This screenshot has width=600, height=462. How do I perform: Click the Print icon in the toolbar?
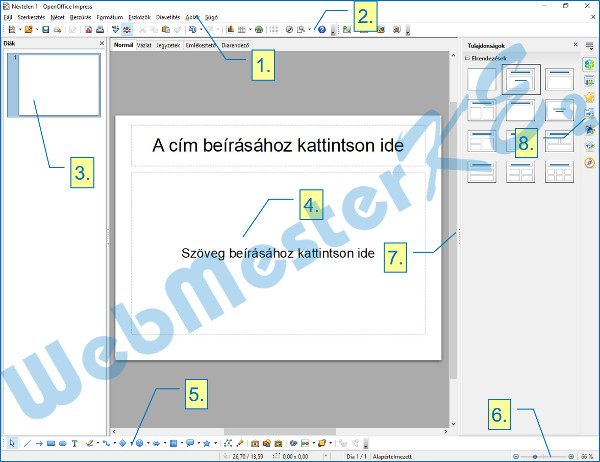point(100,29)
